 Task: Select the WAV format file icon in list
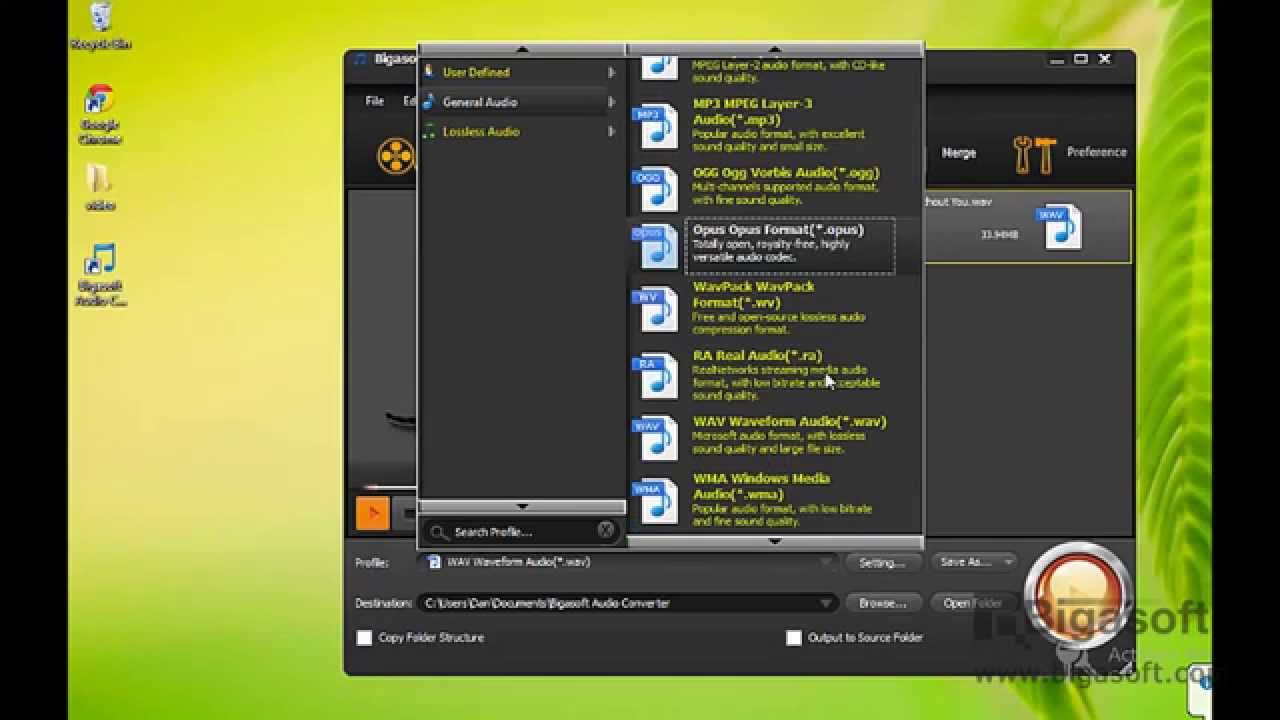pyautogui.click(x=656, y=437)
